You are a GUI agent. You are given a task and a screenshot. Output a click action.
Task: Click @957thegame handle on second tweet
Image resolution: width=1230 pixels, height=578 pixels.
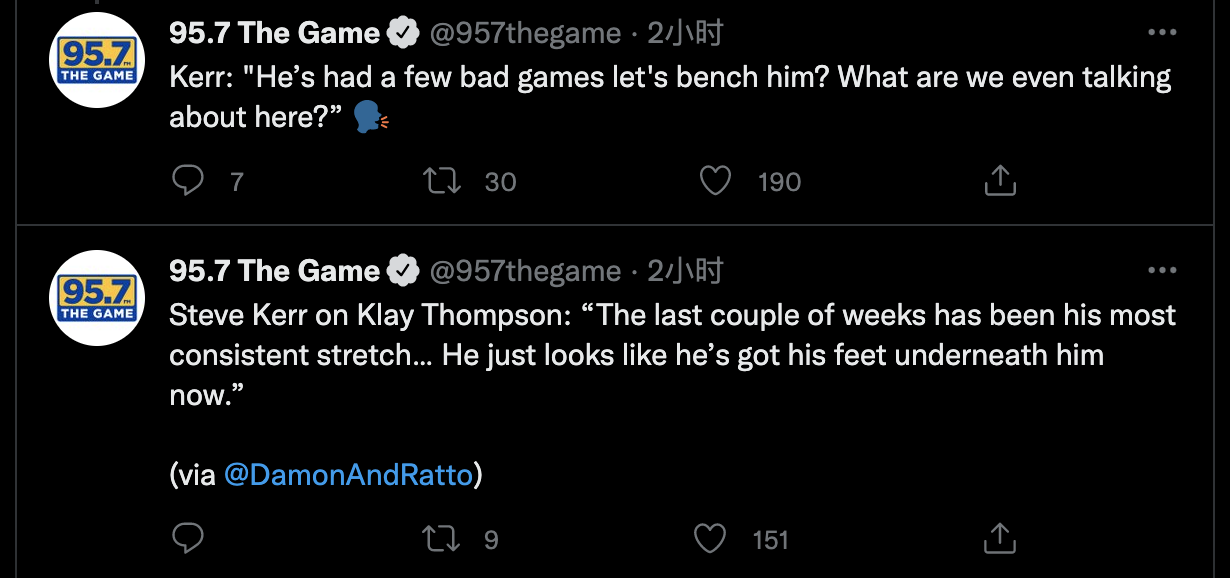coord(525,271)
